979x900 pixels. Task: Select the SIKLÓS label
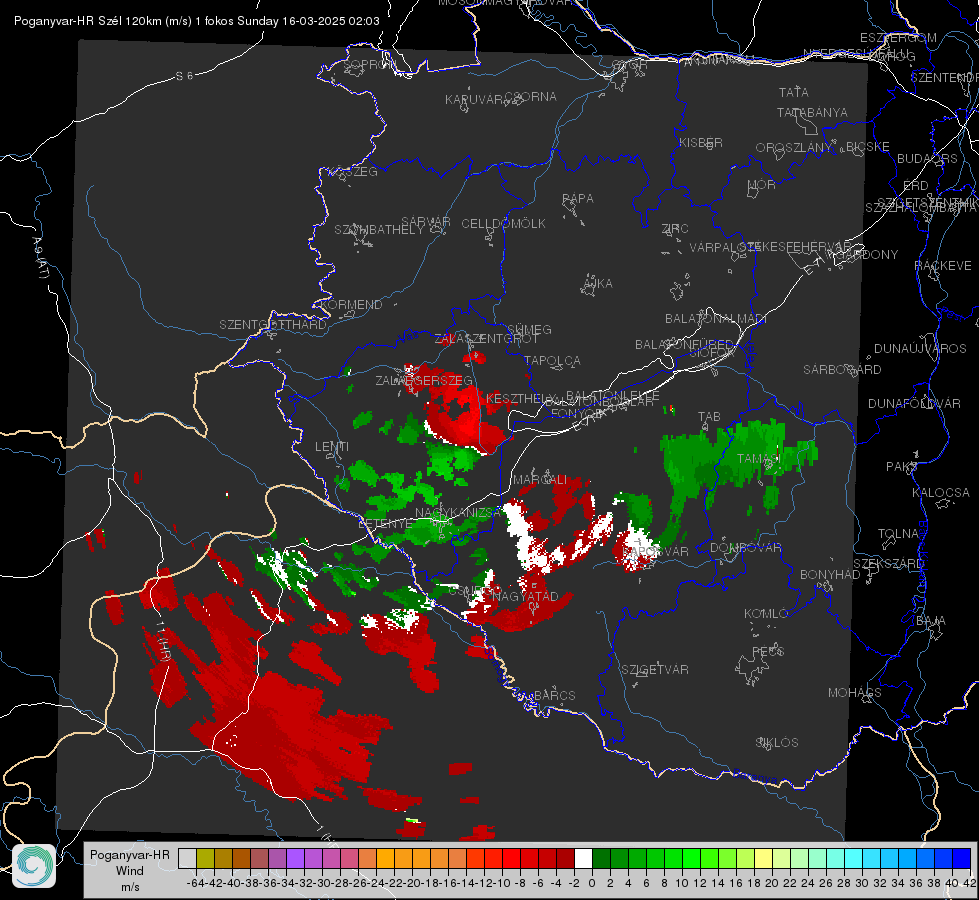[777, 743]
